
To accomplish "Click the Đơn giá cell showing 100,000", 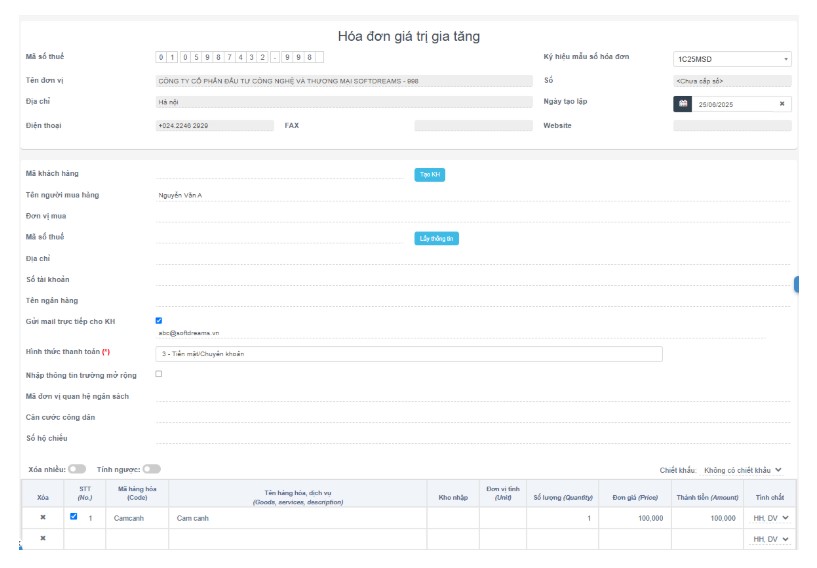I will tap(635, 518).
